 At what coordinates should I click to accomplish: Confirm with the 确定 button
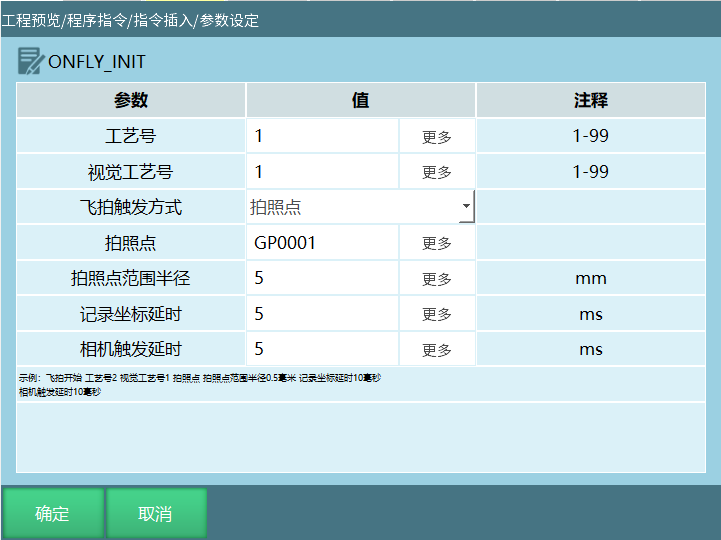52,513
